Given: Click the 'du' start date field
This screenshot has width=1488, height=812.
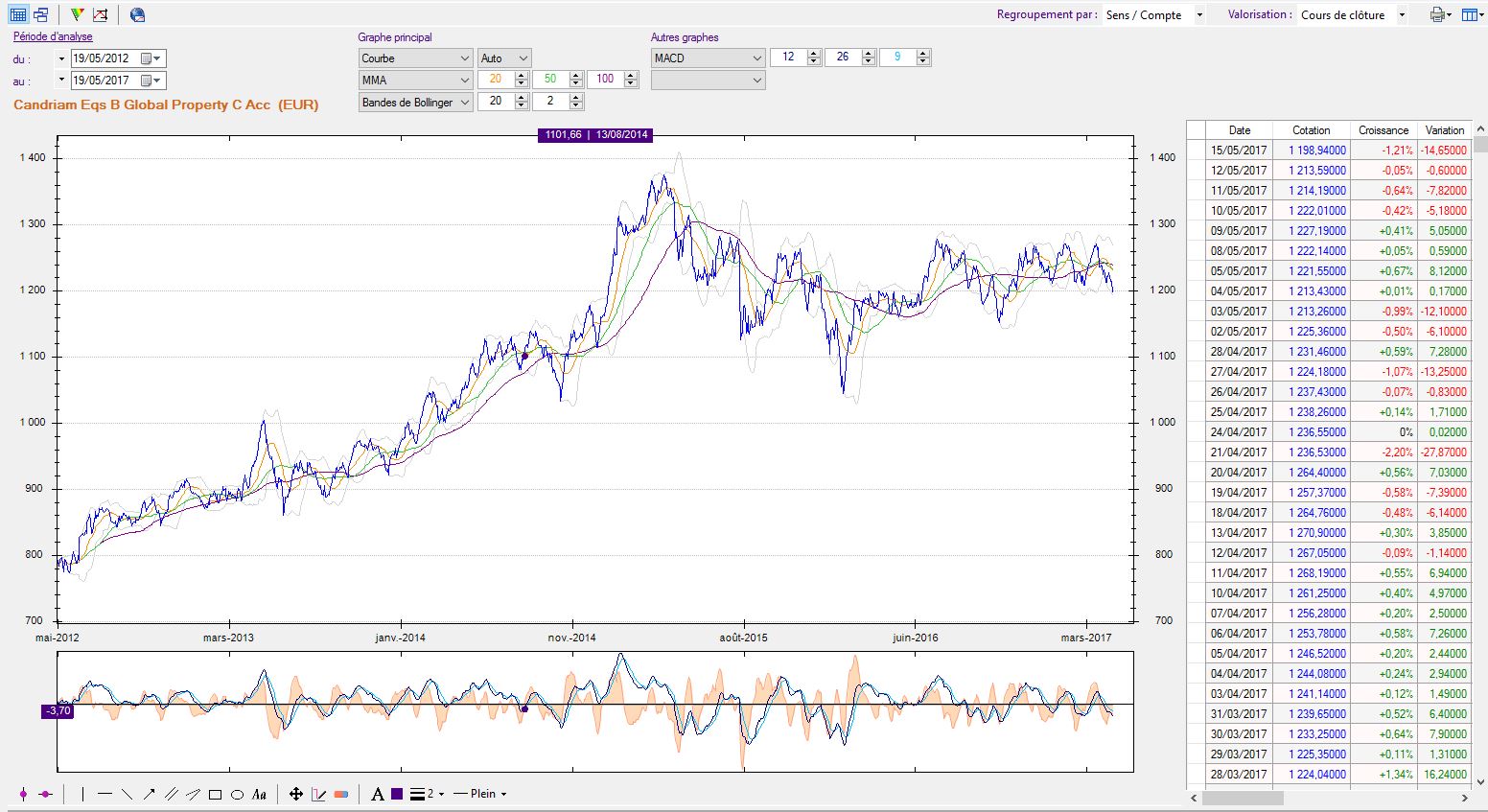Looking at the screenshot, I should (x=105, y=58).
